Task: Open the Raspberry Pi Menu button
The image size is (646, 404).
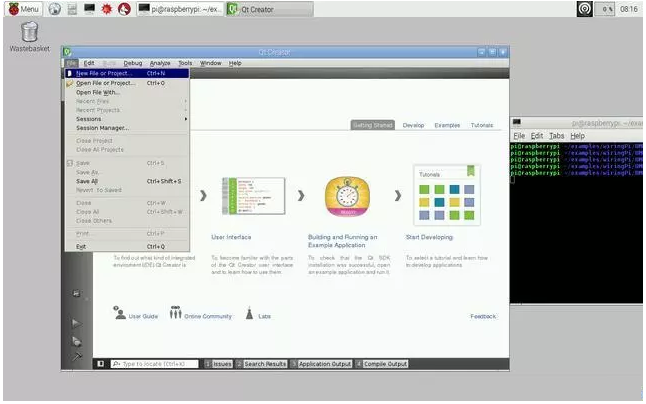Action: [22, 9]
